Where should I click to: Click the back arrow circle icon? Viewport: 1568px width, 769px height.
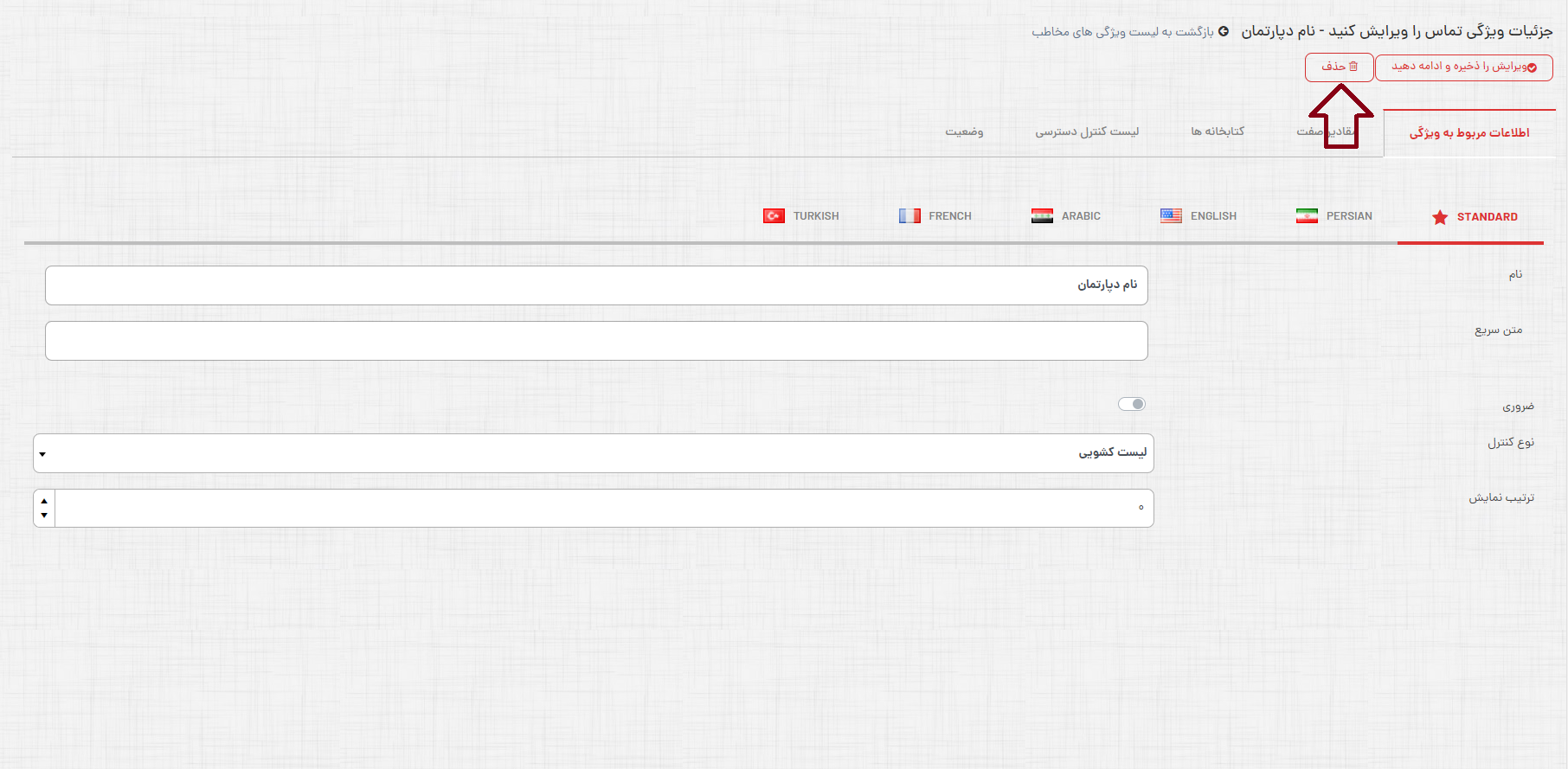click(x=1224, y=31)
